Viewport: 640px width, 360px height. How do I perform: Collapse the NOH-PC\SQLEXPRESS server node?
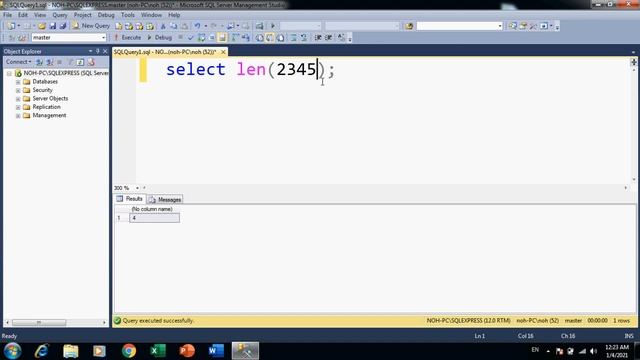[9, 73]
